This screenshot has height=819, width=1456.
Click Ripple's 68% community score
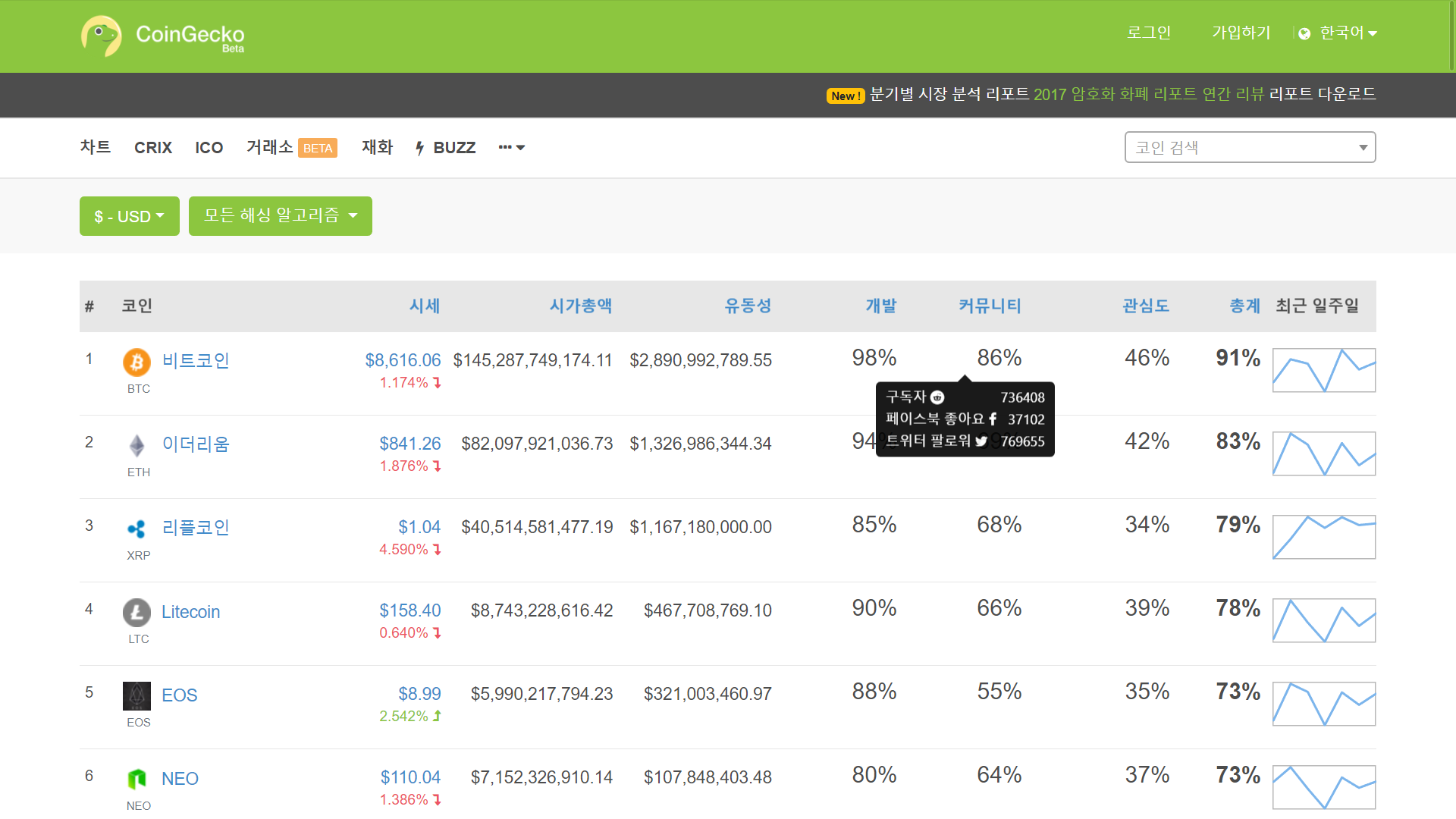999,524
